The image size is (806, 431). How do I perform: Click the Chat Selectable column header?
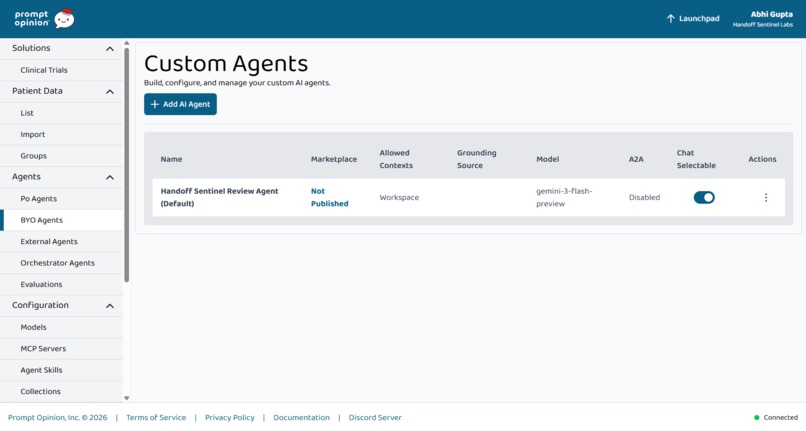point(696,159)
